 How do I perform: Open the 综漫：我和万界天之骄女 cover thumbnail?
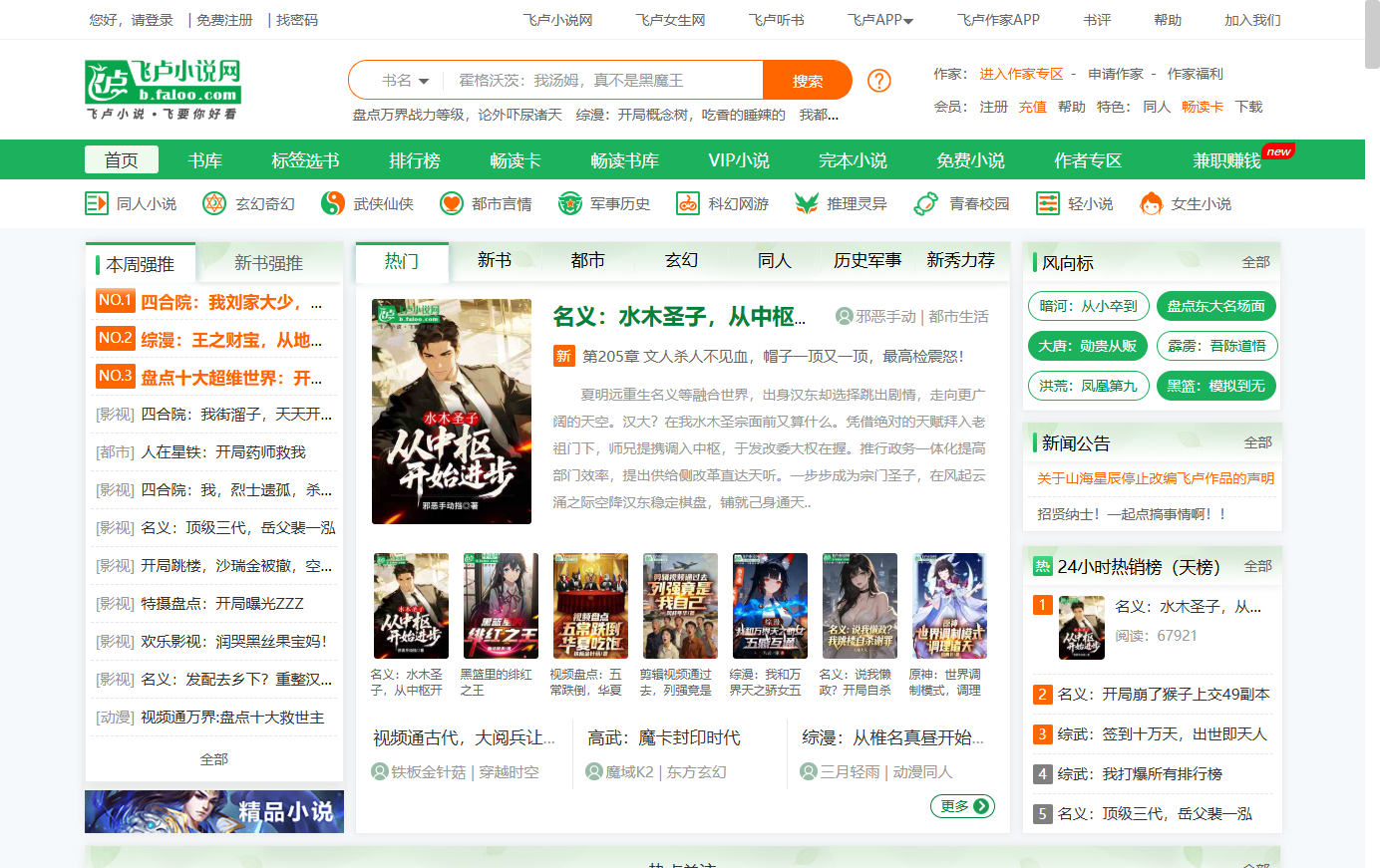click(x=770, y=606)
